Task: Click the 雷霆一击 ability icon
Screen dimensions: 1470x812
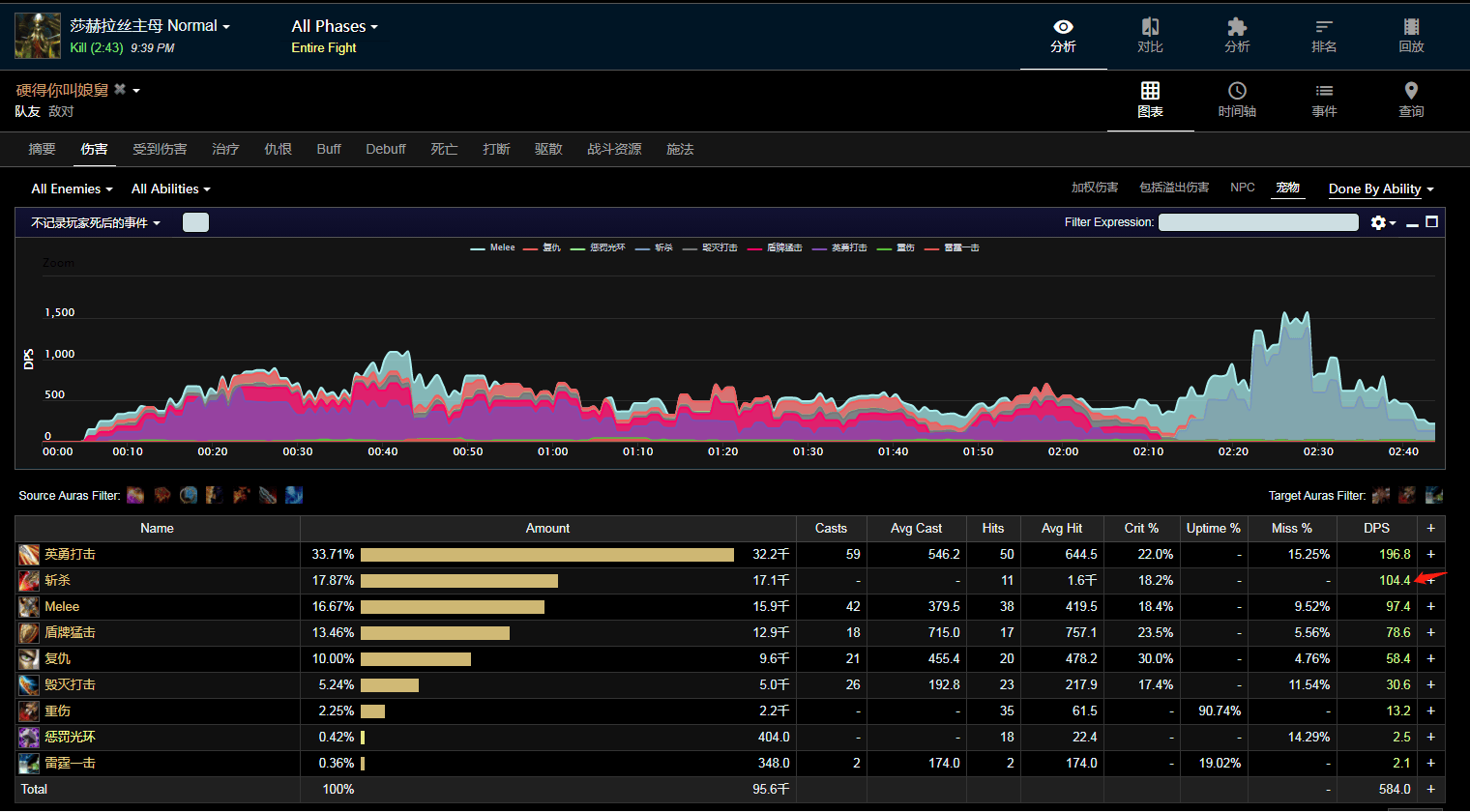Action: click(29, 764)
